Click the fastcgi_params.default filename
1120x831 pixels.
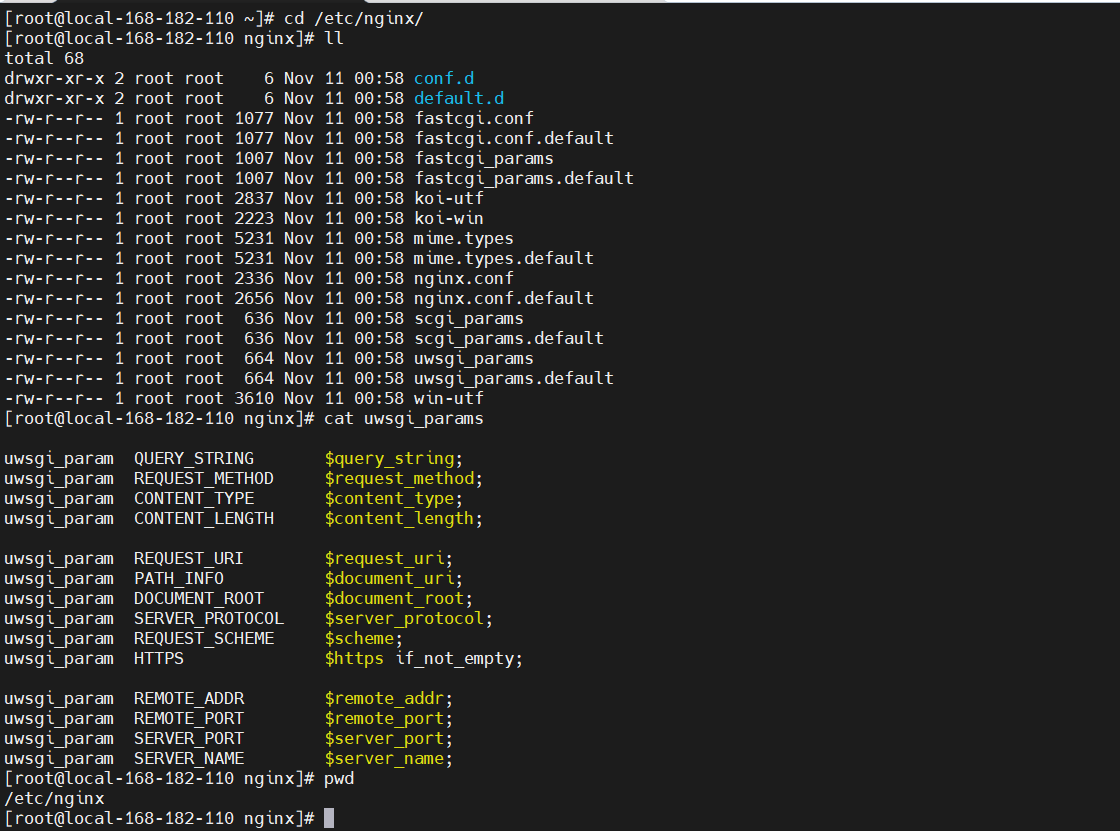pyautogui.click(x=524, y=179)
